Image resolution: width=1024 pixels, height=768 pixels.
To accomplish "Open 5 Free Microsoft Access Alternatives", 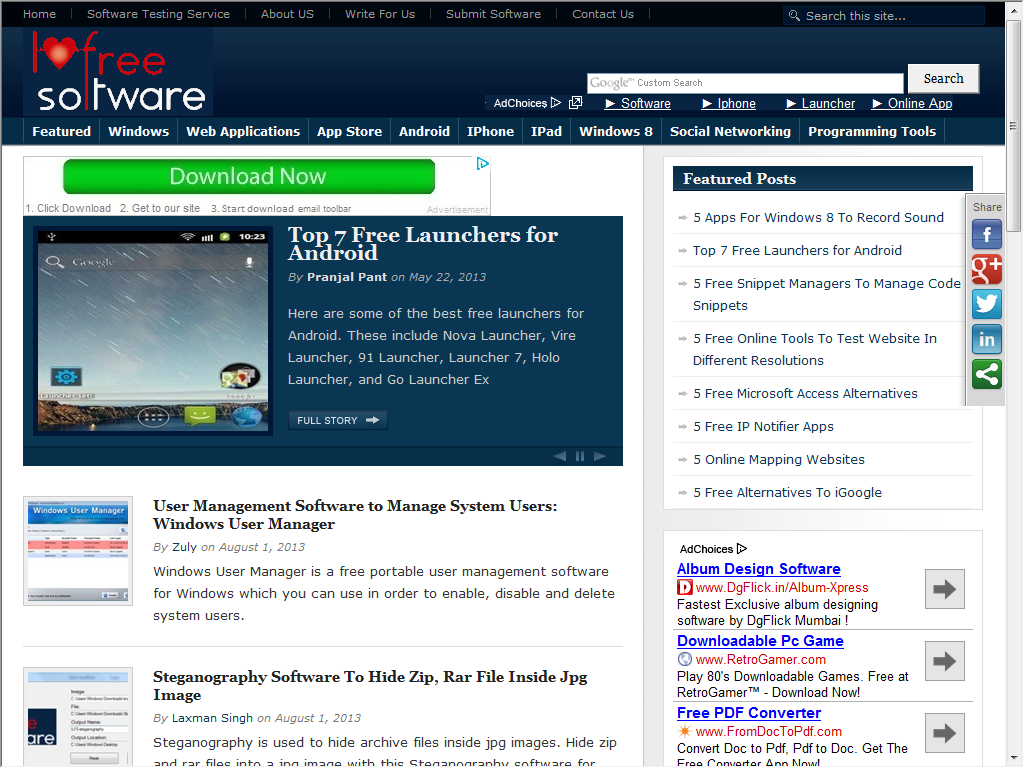I will click(x=805, y=393).
